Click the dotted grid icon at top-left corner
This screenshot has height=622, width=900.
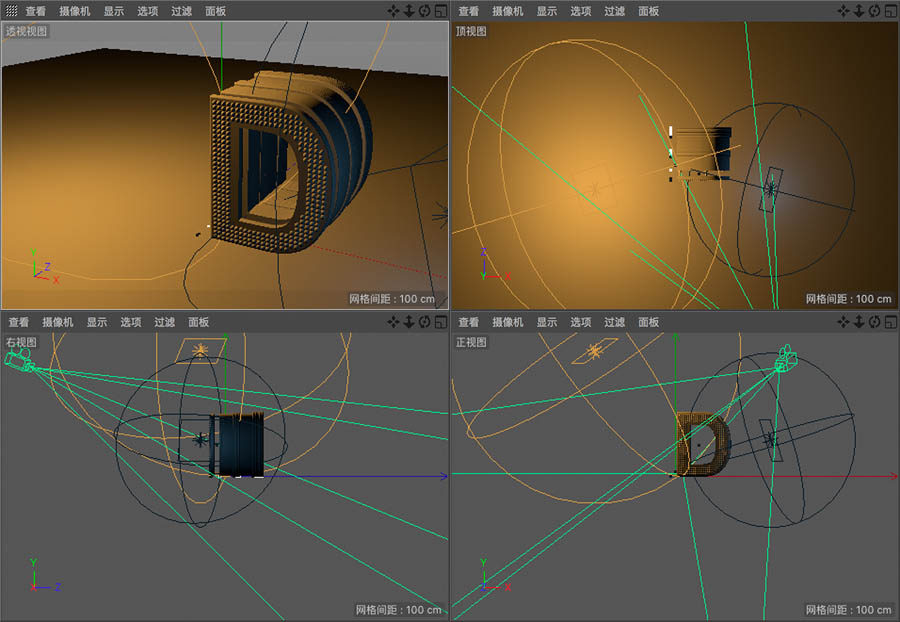click(9, 11)
